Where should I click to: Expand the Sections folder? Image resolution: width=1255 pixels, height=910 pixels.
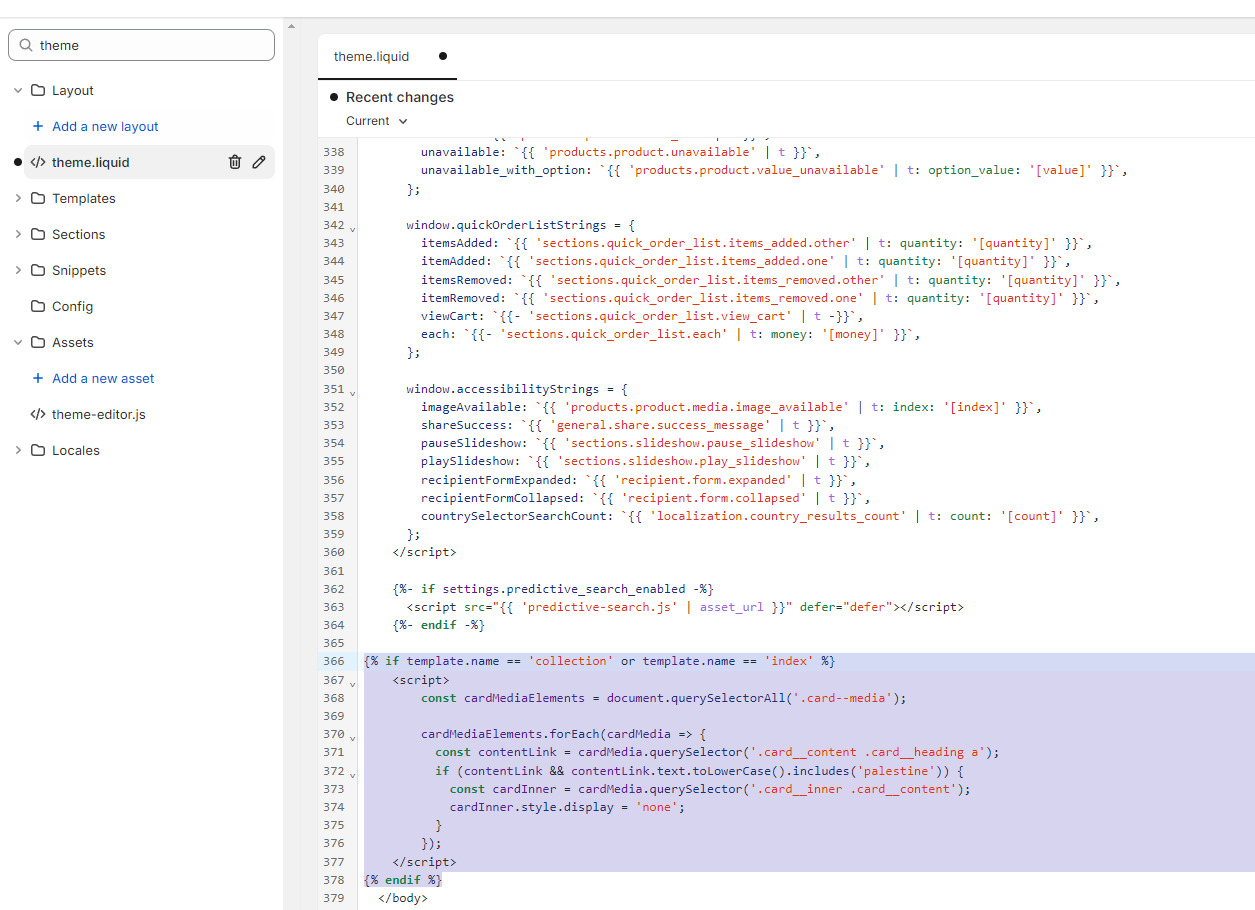coord(18,234)
